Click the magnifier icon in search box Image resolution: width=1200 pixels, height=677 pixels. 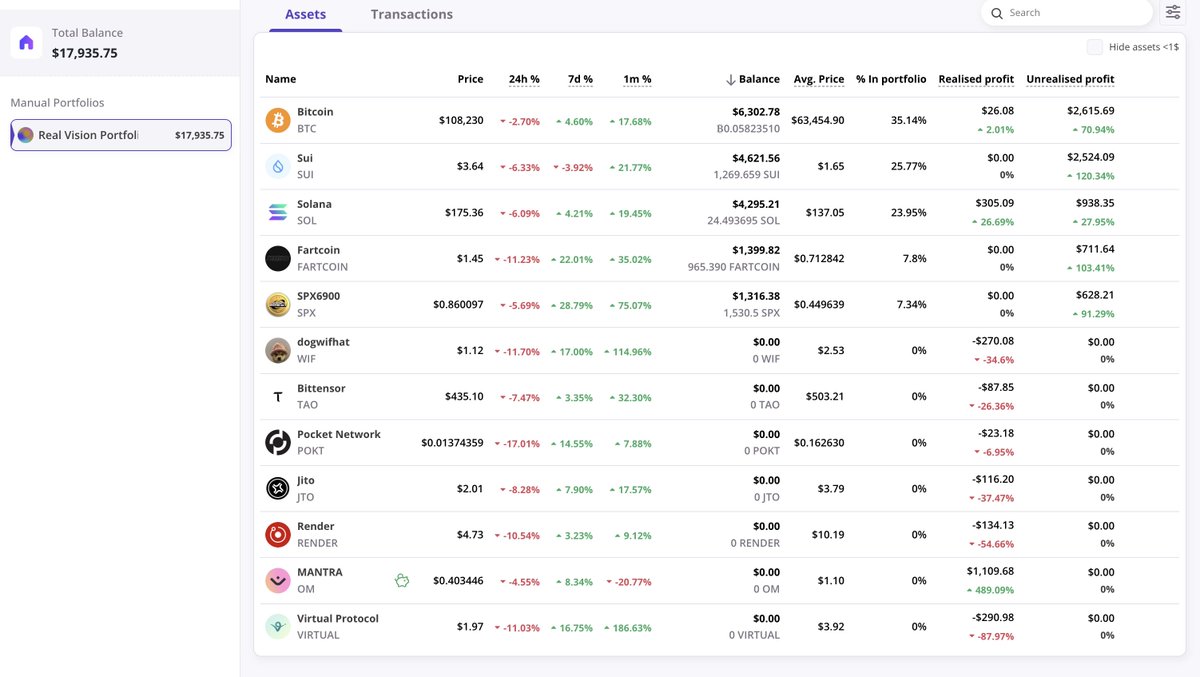click(996, 13)
